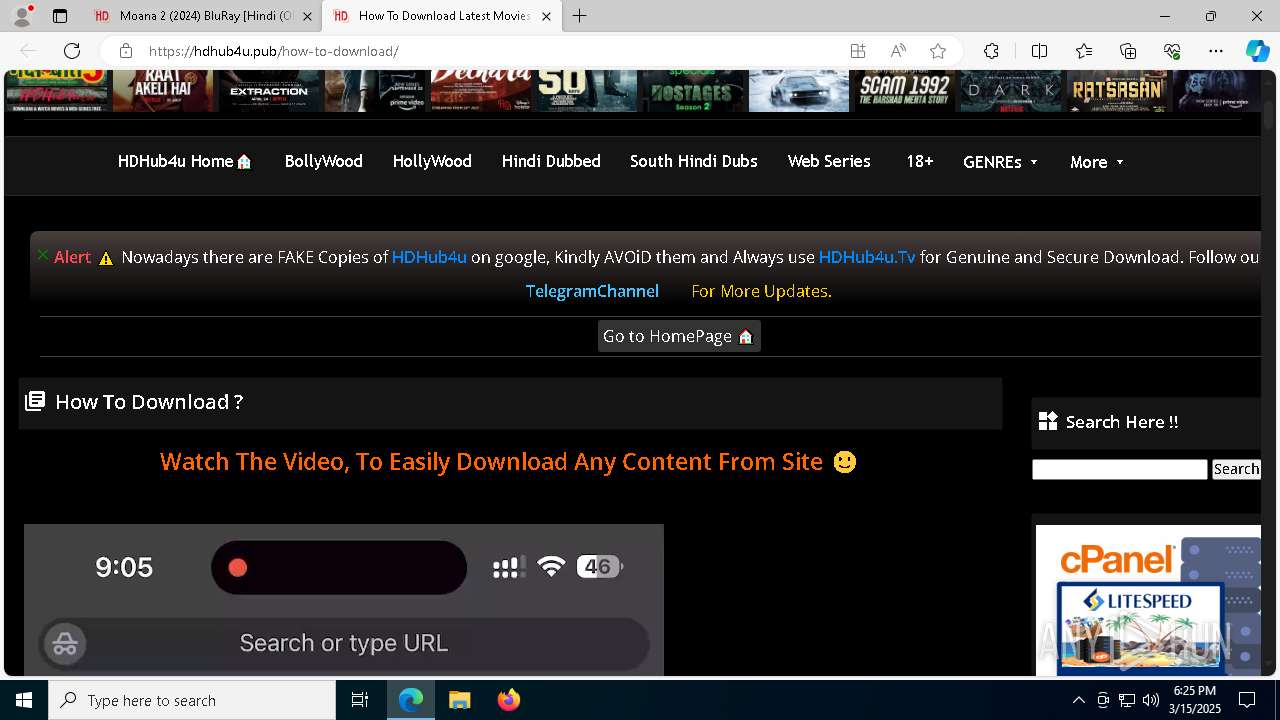Open the app available icon in address bar
1280x720 pixels.
pos(858,51)
